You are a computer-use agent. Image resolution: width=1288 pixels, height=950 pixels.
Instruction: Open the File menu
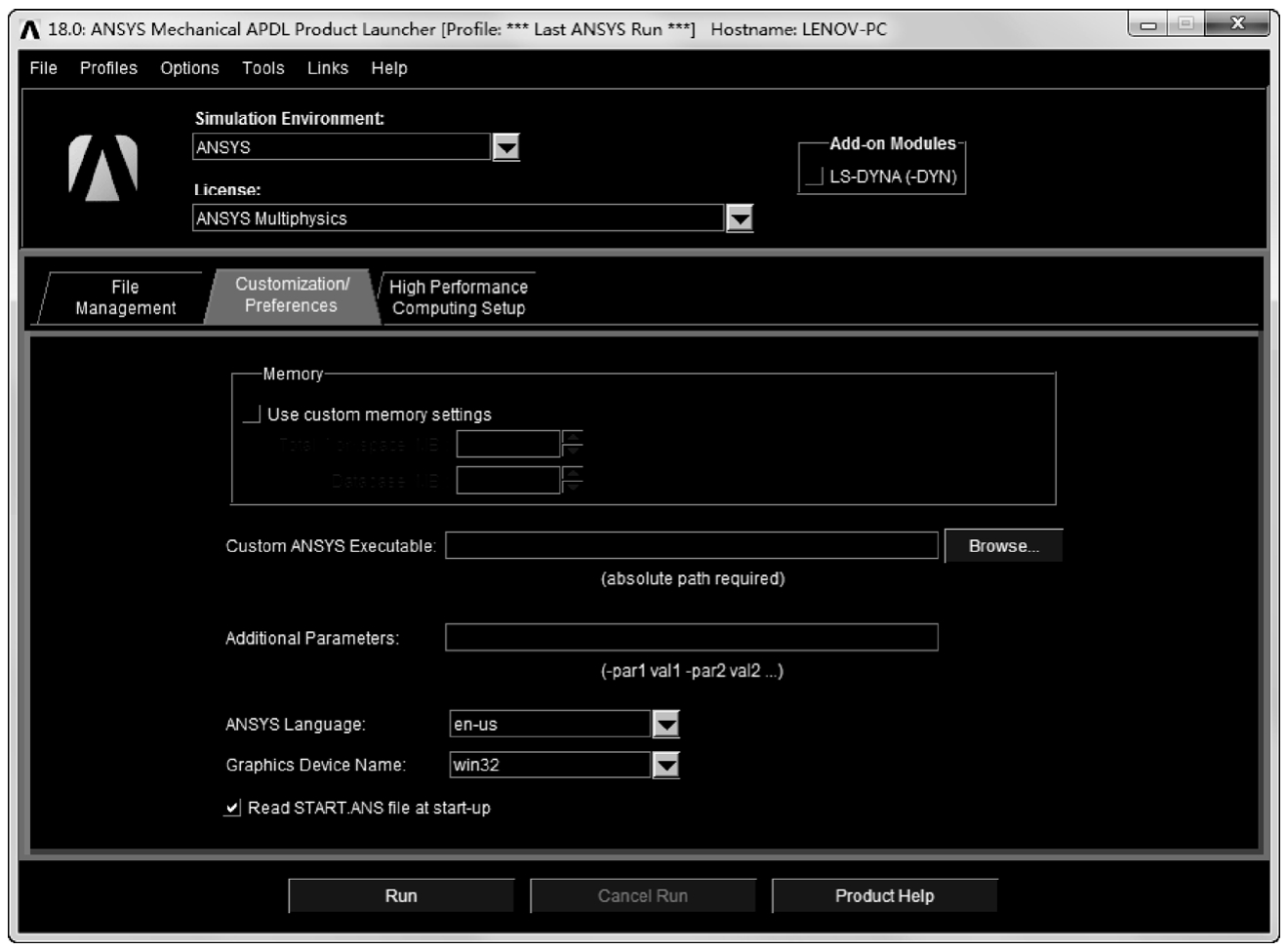pos(43,68)
